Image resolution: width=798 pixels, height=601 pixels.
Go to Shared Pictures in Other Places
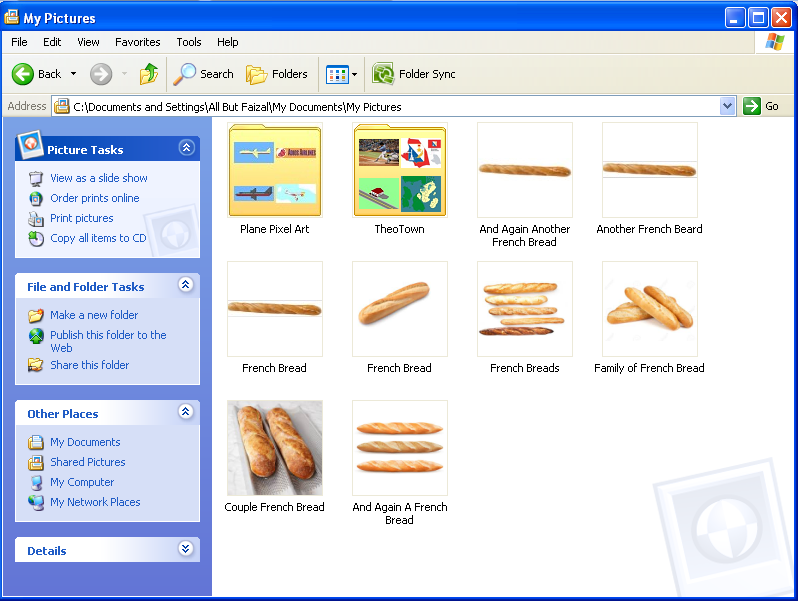click(88, 462)
